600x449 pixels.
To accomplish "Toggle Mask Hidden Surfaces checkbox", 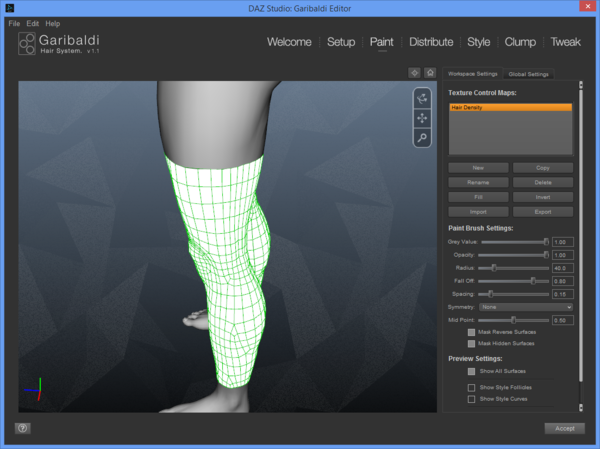I will [x=471, y=344].
